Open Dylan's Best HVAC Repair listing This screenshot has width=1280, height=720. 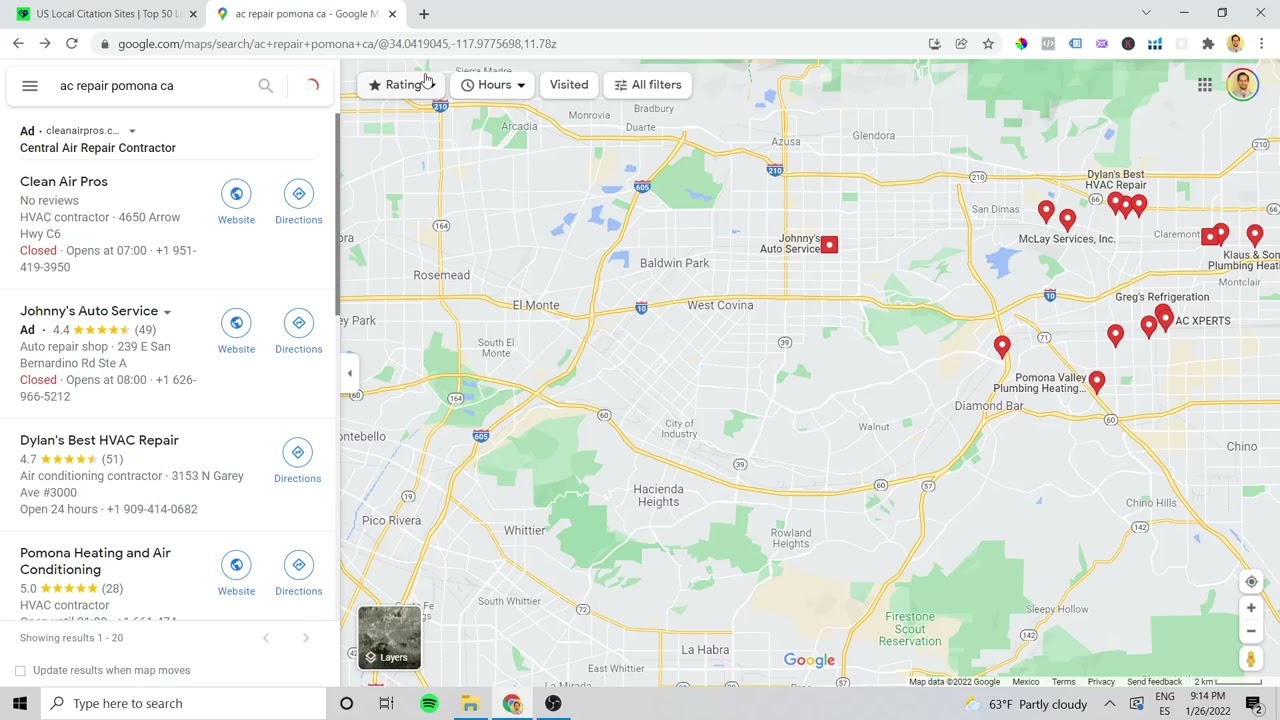click(x=99, y=441)
